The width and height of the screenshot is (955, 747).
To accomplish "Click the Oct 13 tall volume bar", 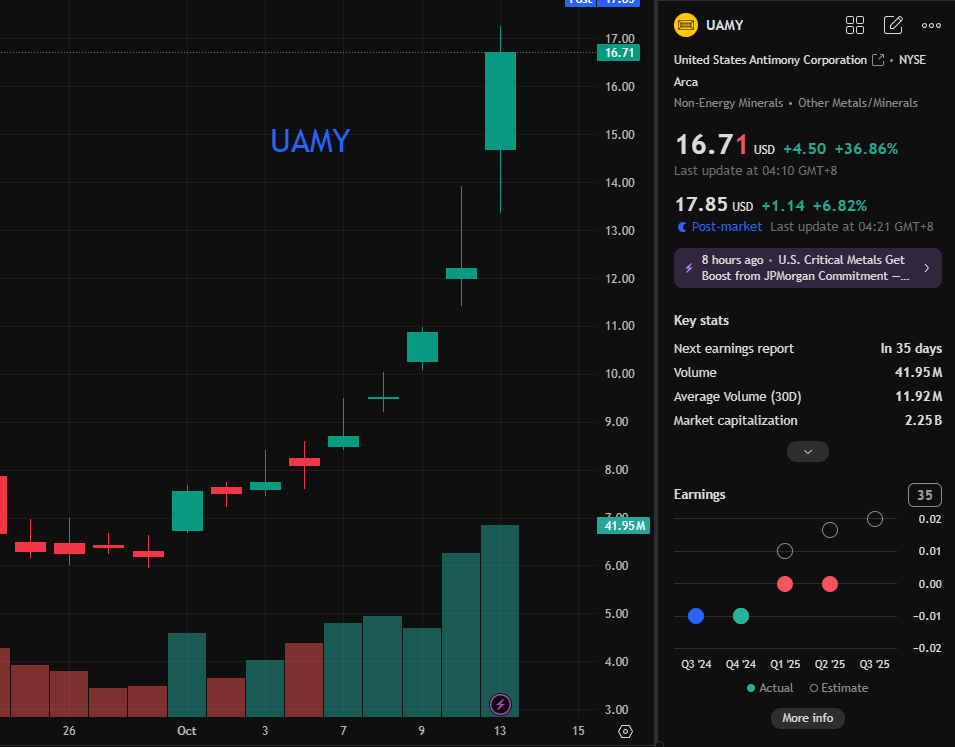I will point(500,621).
